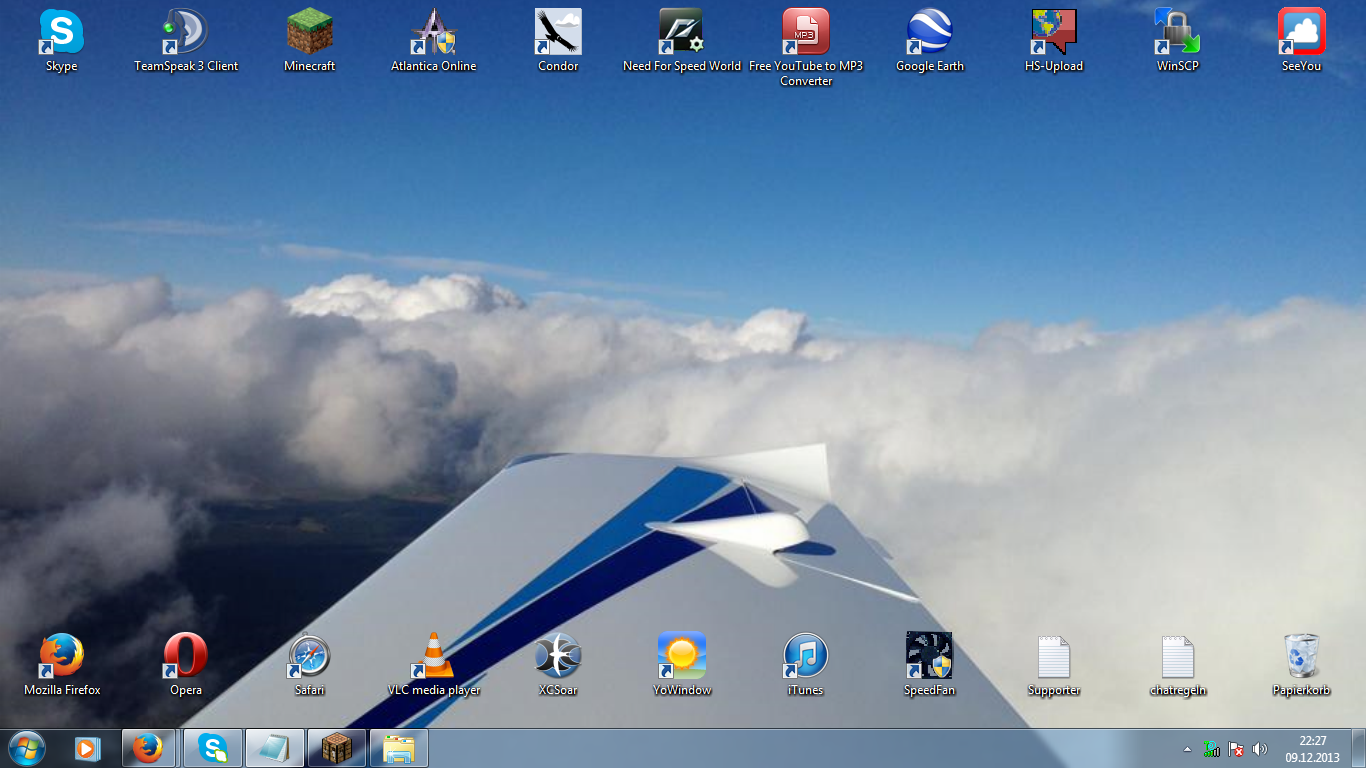Open the Windows Start menu

click(26, 748)
